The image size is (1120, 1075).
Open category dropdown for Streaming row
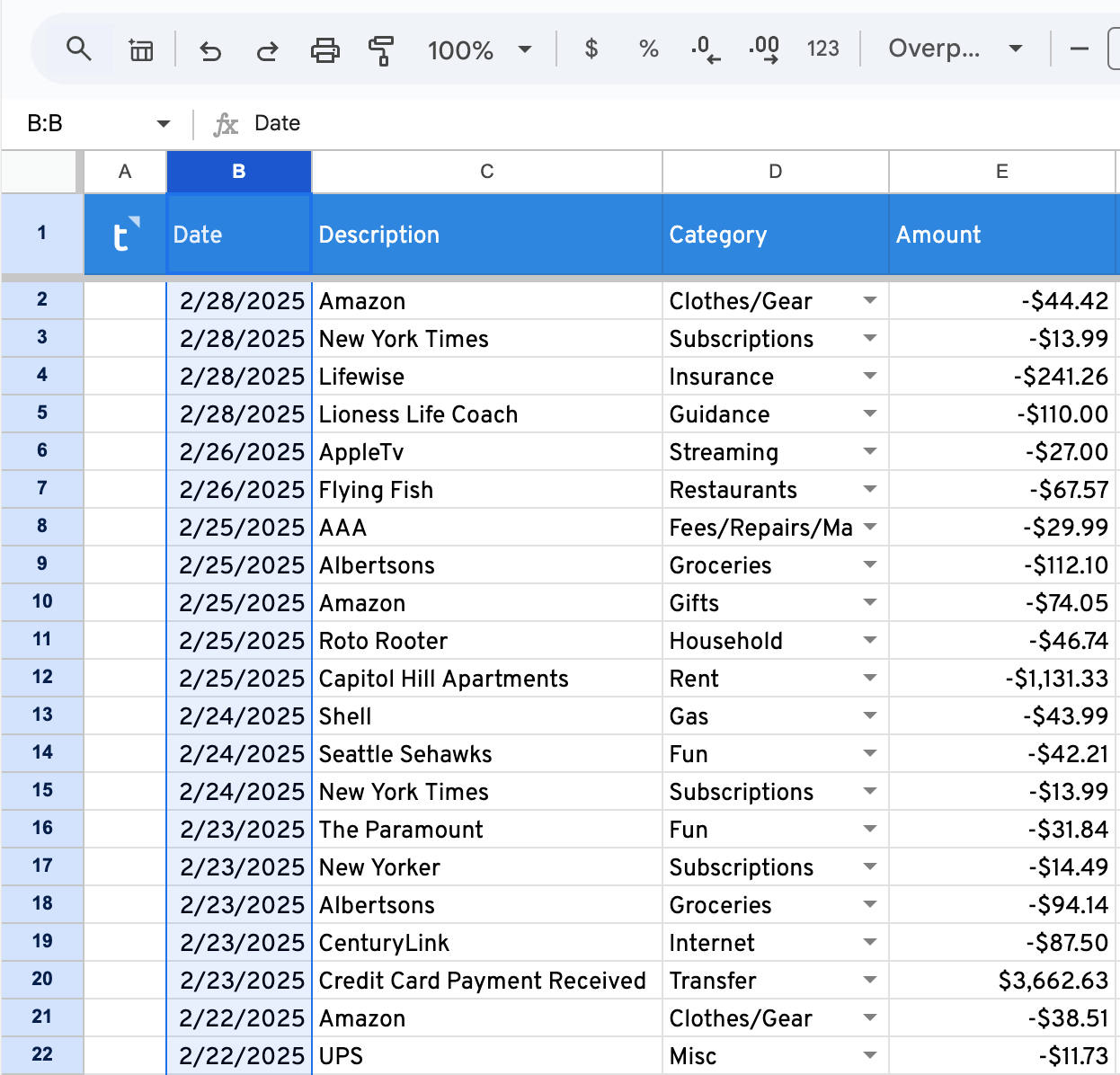point(870,451)
